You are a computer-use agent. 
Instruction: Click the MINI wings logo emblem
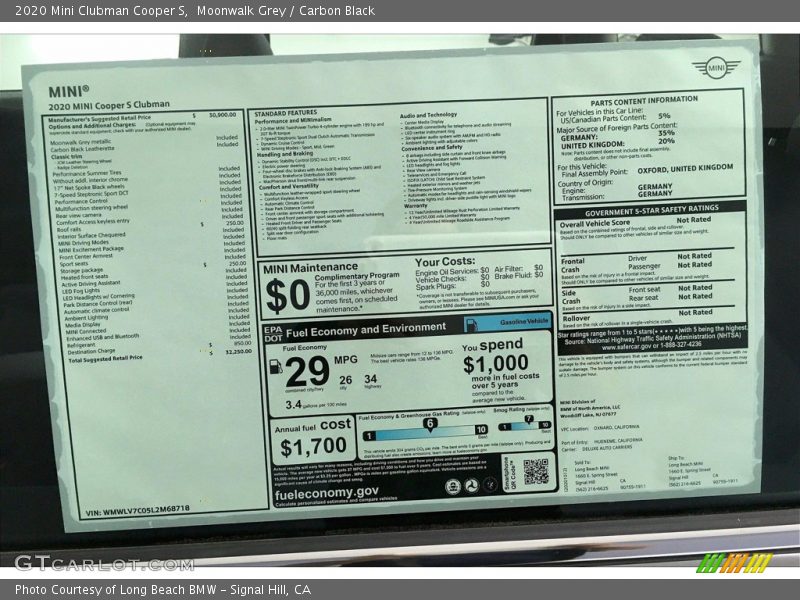[716, 67]
